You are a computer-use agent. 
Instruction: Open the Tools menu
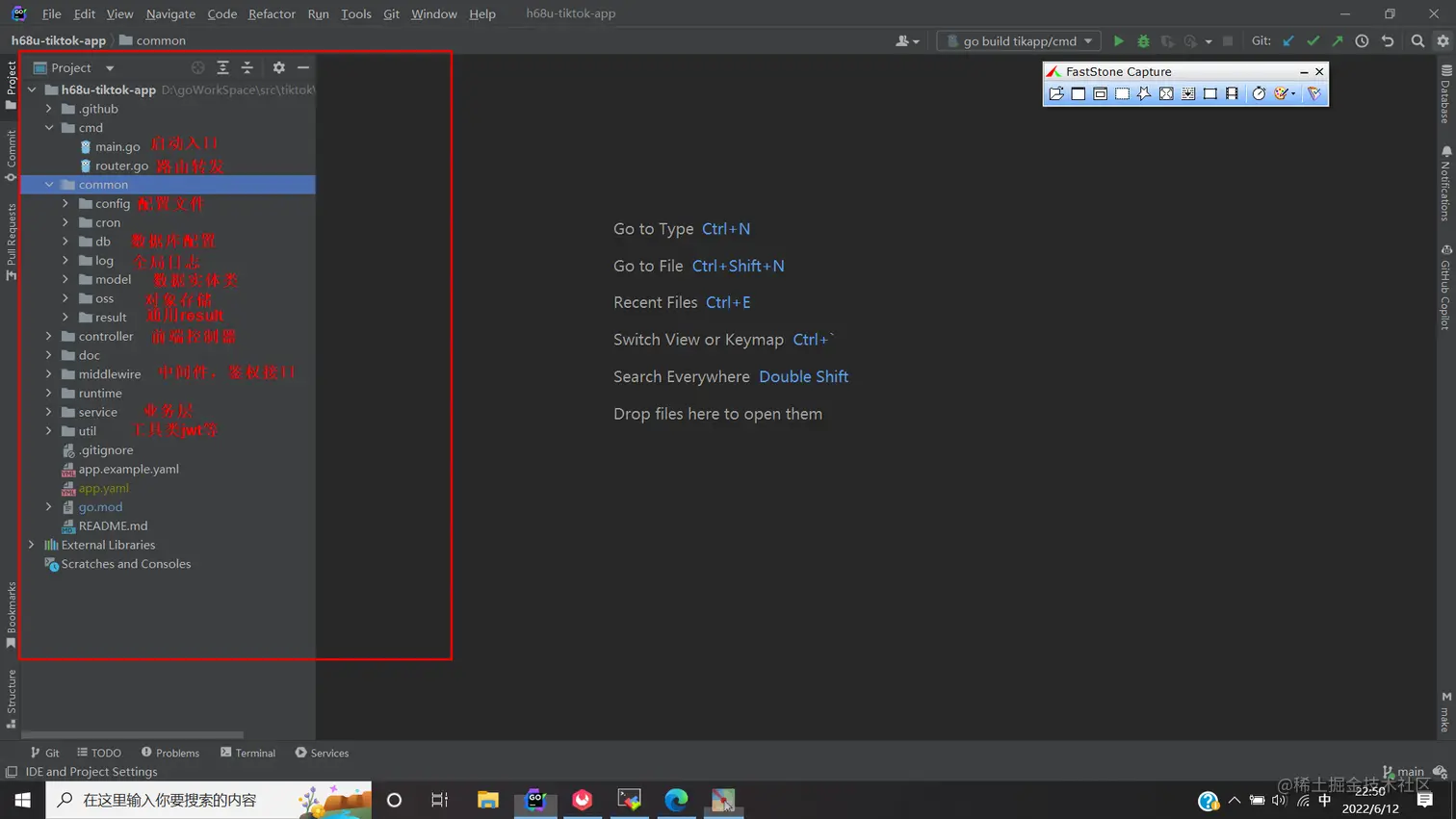click(355, 13)
